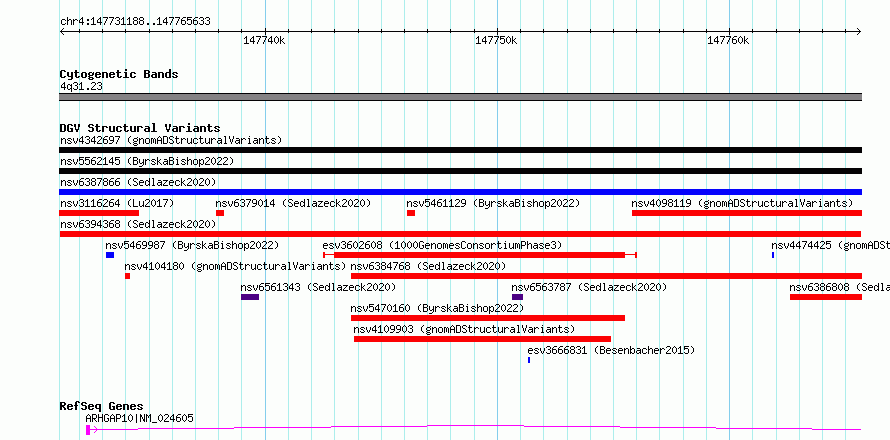
Task: Click the 147740k ruler tick label
Action: [265, 40]
